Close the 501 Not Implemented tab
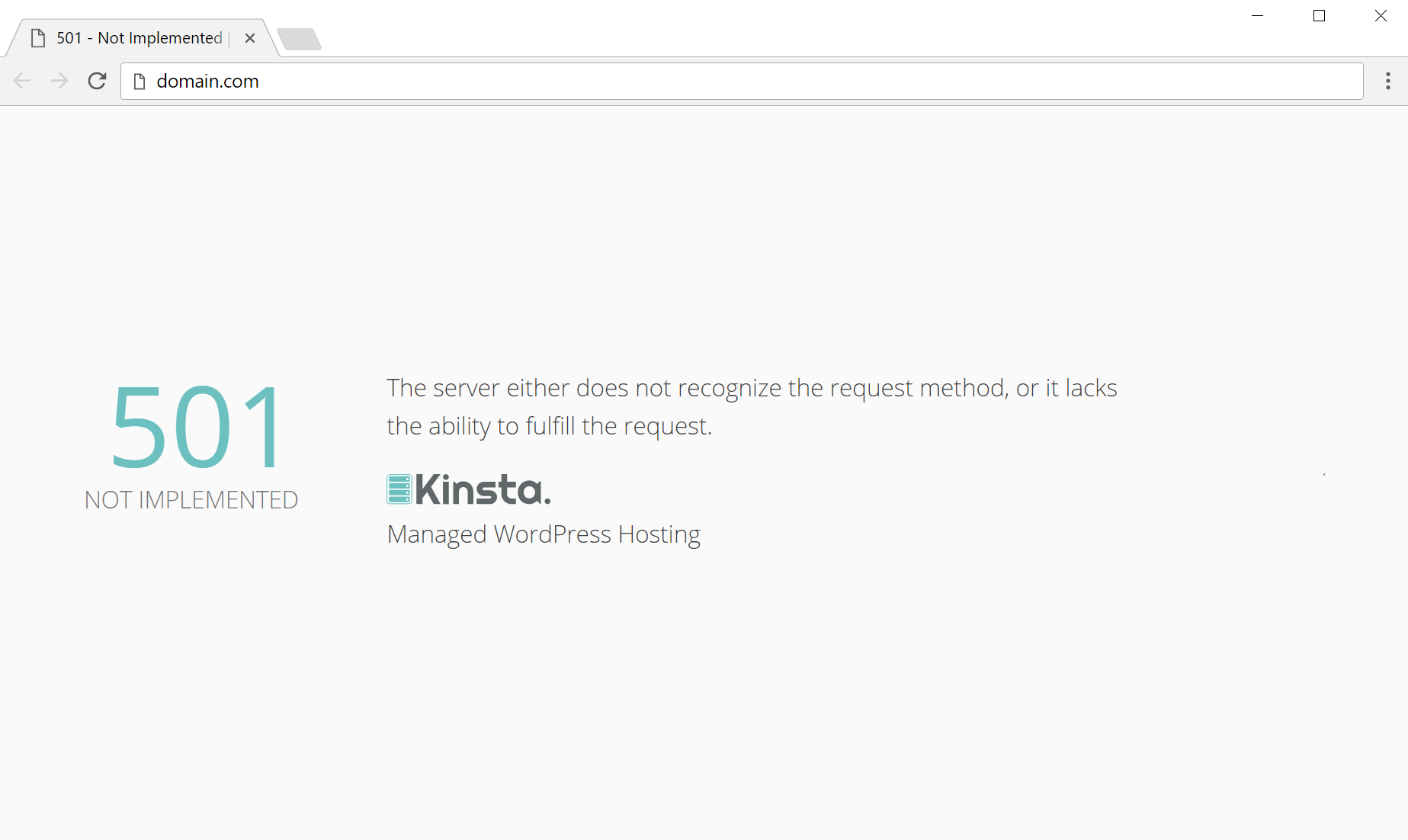 pyautogui.click(x=250, y=37)
